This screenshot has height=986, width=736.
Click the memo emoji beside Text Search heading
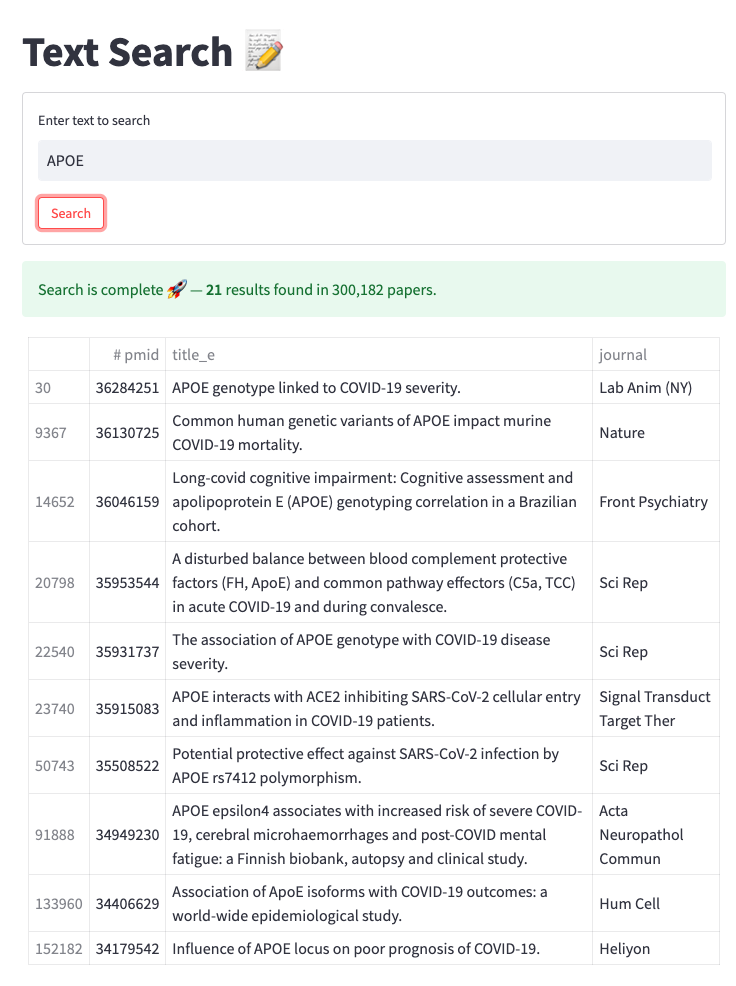pos(259,52)
